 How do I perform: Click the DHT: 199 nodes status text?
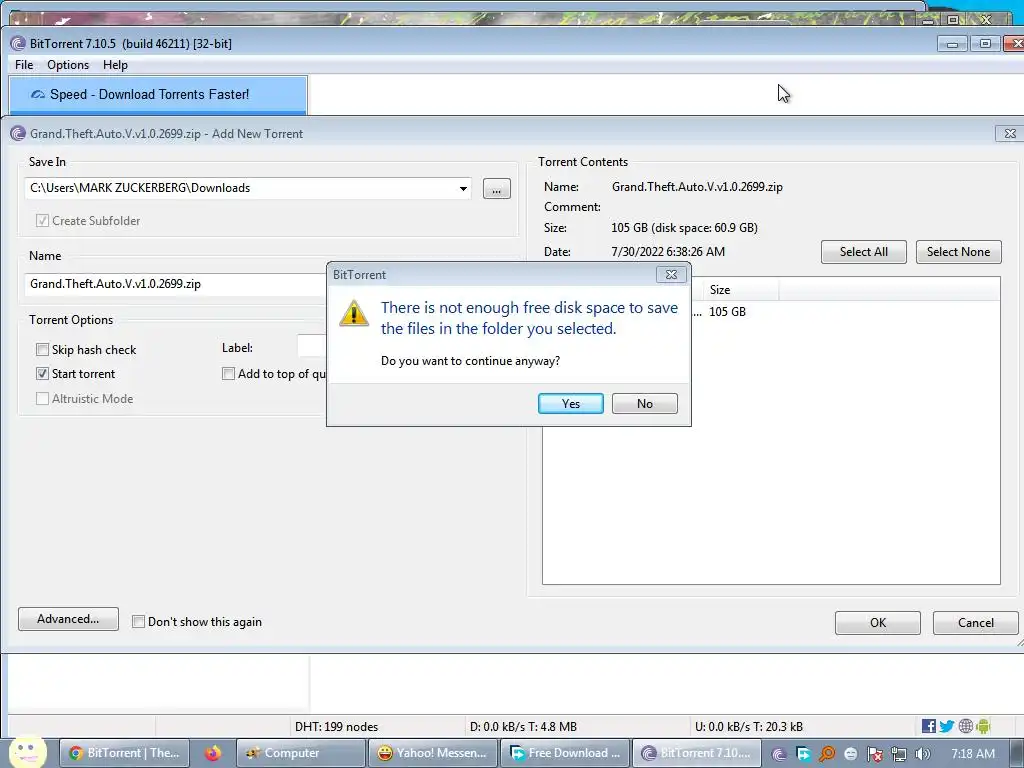click(336, 727)
